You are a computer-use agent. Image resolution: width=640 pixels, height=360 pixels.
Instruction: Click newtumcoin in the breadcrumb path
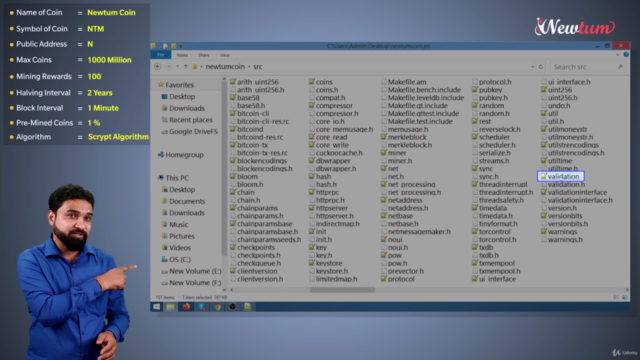point(225,67)
